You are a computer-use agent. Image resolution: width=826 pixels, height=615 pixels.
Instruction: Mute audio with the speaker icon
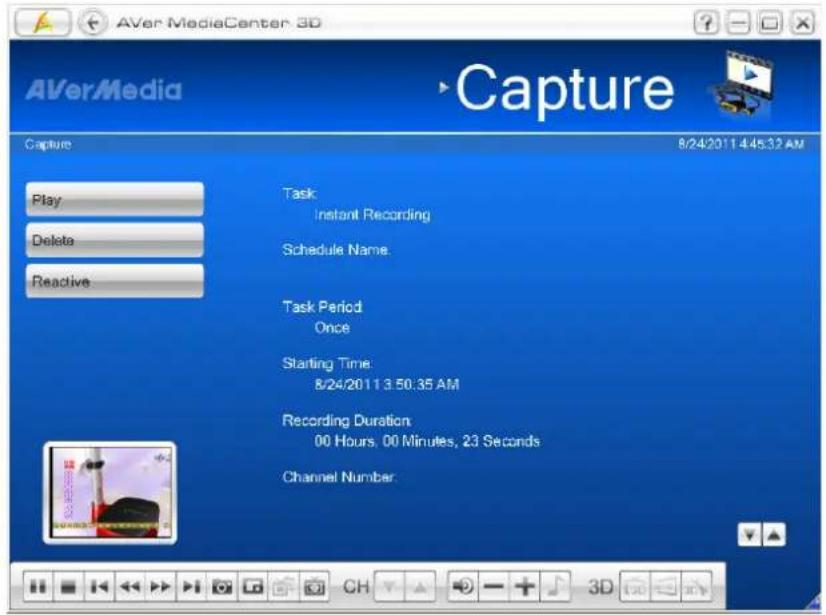[463, 586]
